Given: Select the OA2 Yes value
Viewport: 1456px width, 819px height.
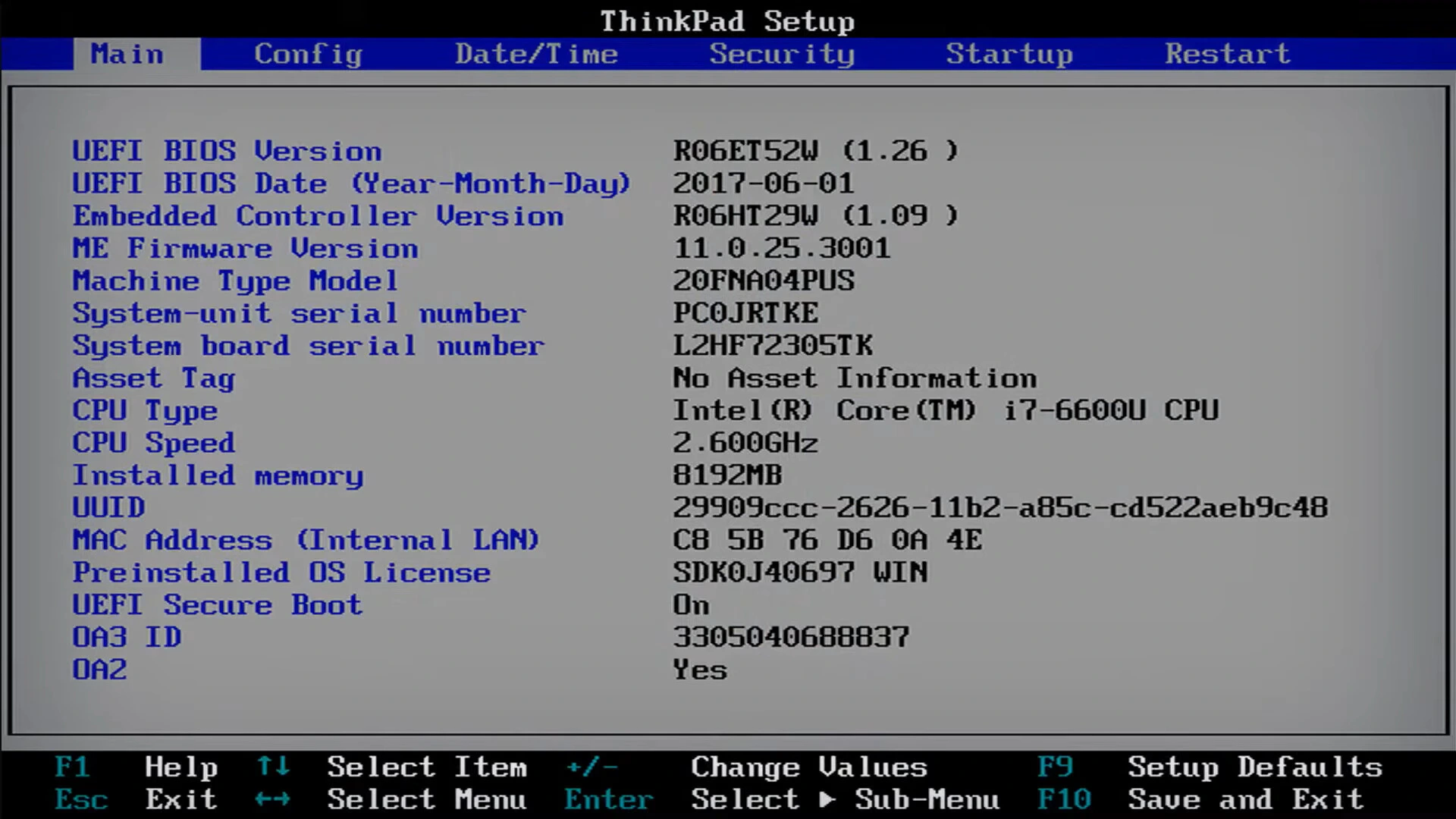Looking at the screenshot, I should [699, 670].
